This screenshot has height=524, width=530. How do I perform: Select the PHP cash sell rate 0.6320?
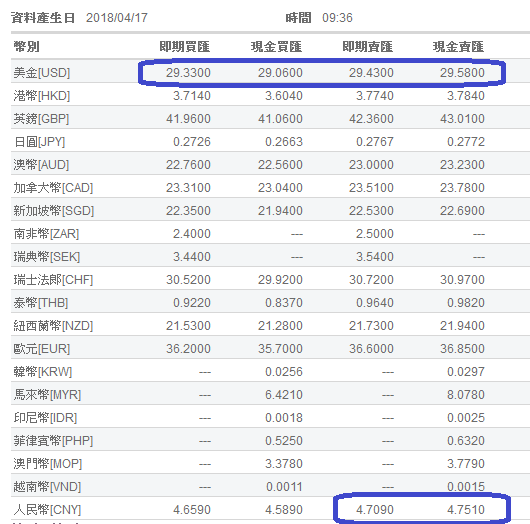click(466, 441)
